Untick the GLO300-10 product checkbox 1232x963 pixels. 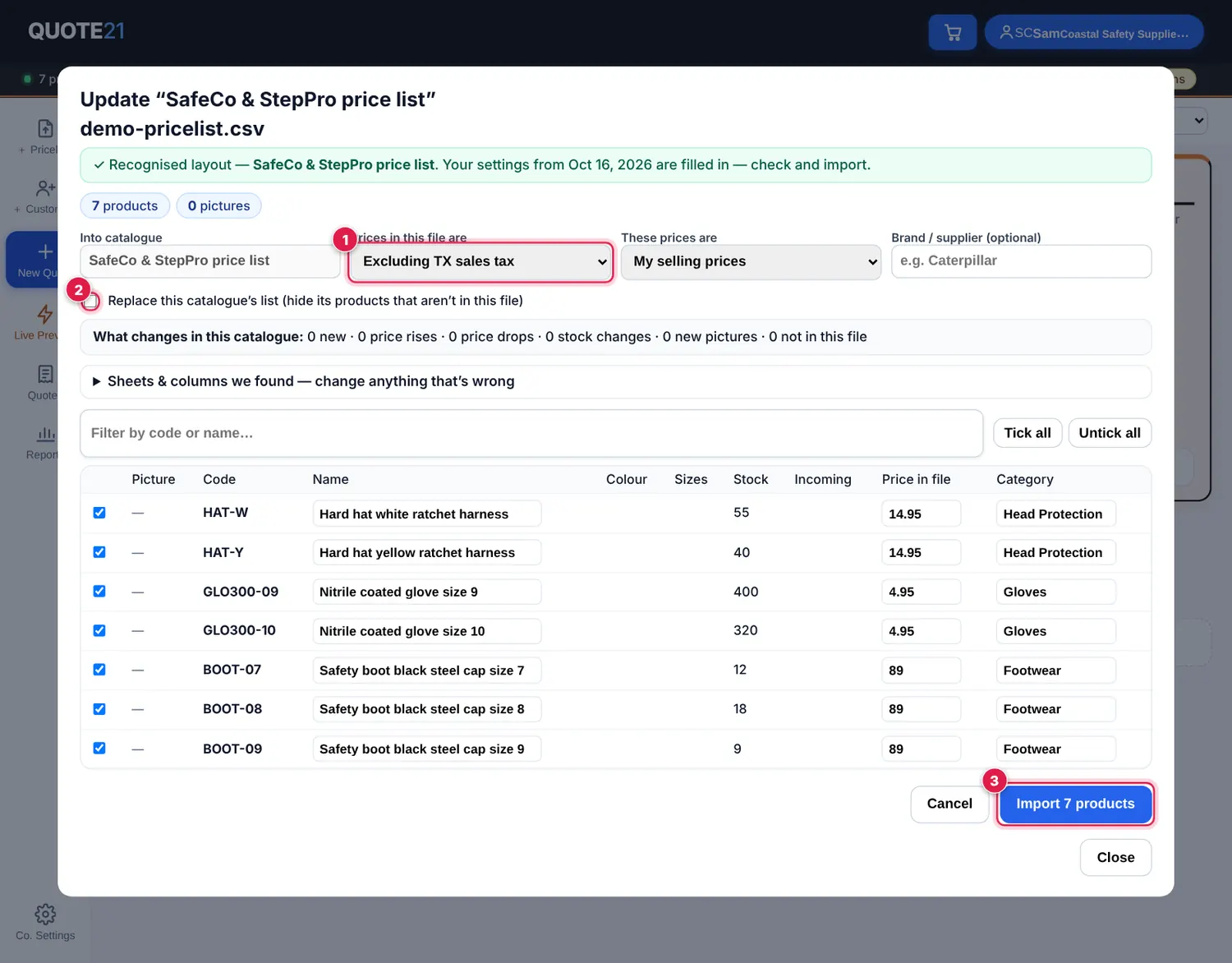click(x=99, y=630)
